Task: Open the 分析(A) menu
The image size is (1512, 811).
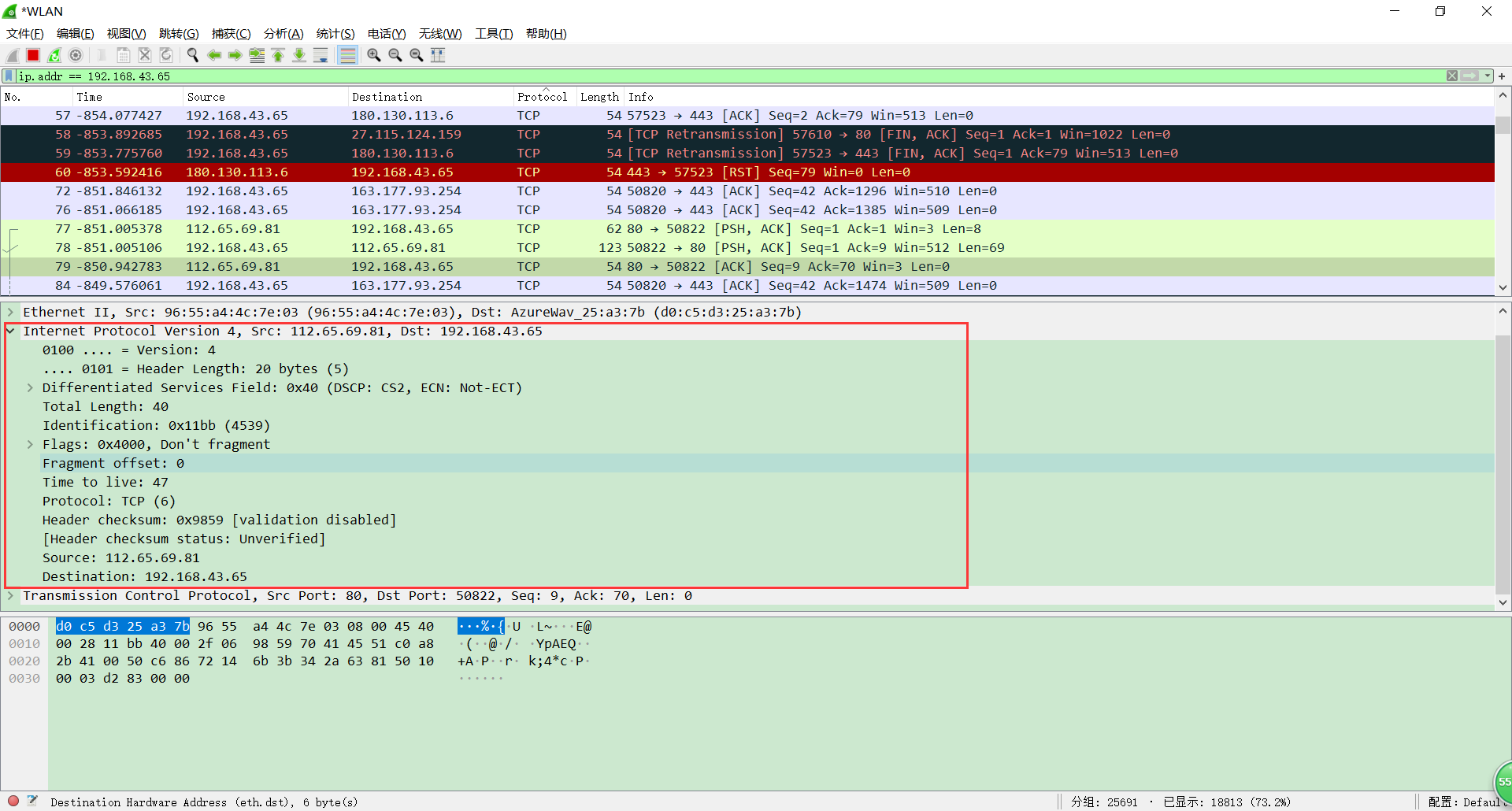Action: tap(283, 34)
